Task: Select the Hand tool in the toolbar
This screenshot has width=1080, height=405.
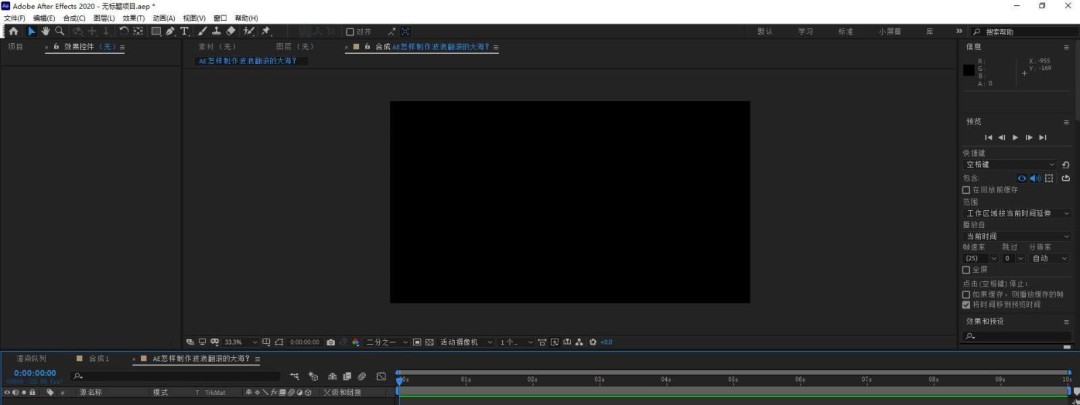Action: point(46,31)
